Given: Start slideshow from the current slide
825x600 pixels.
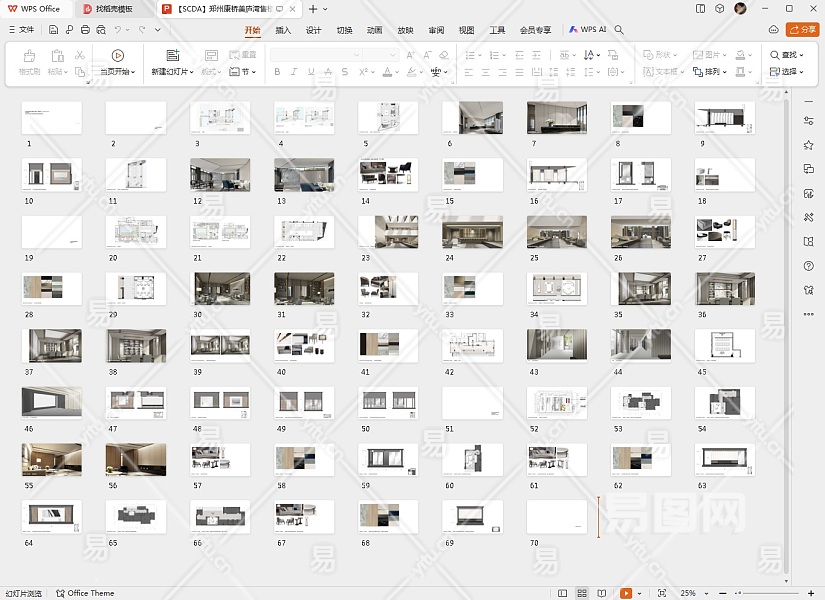Looking at the screenshot, I should tap(118, 56).
